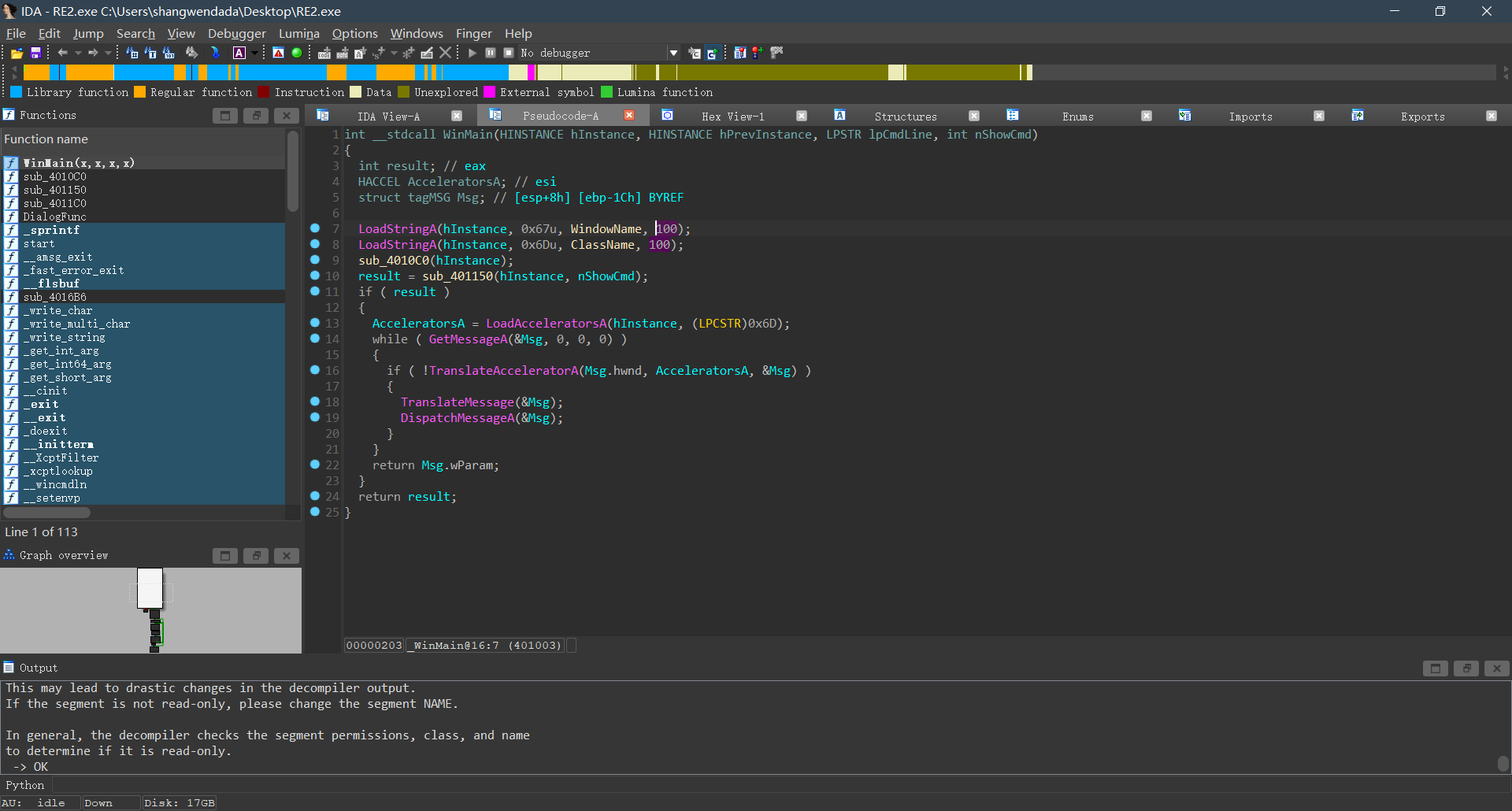Open the 'No debugger' selection dropdown
The image size is (1512, 811).
point(673,53)
